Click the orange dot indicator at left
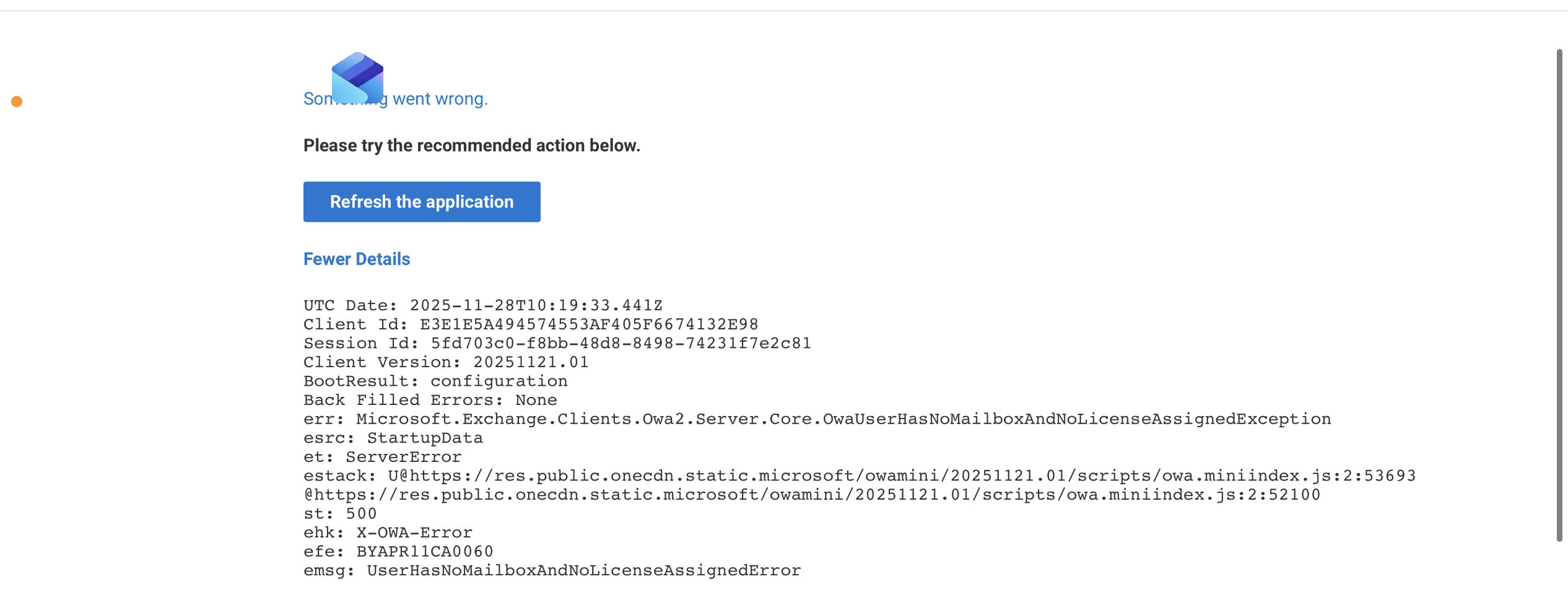Viewport: 1568px width, 600px height. point(17,102)
